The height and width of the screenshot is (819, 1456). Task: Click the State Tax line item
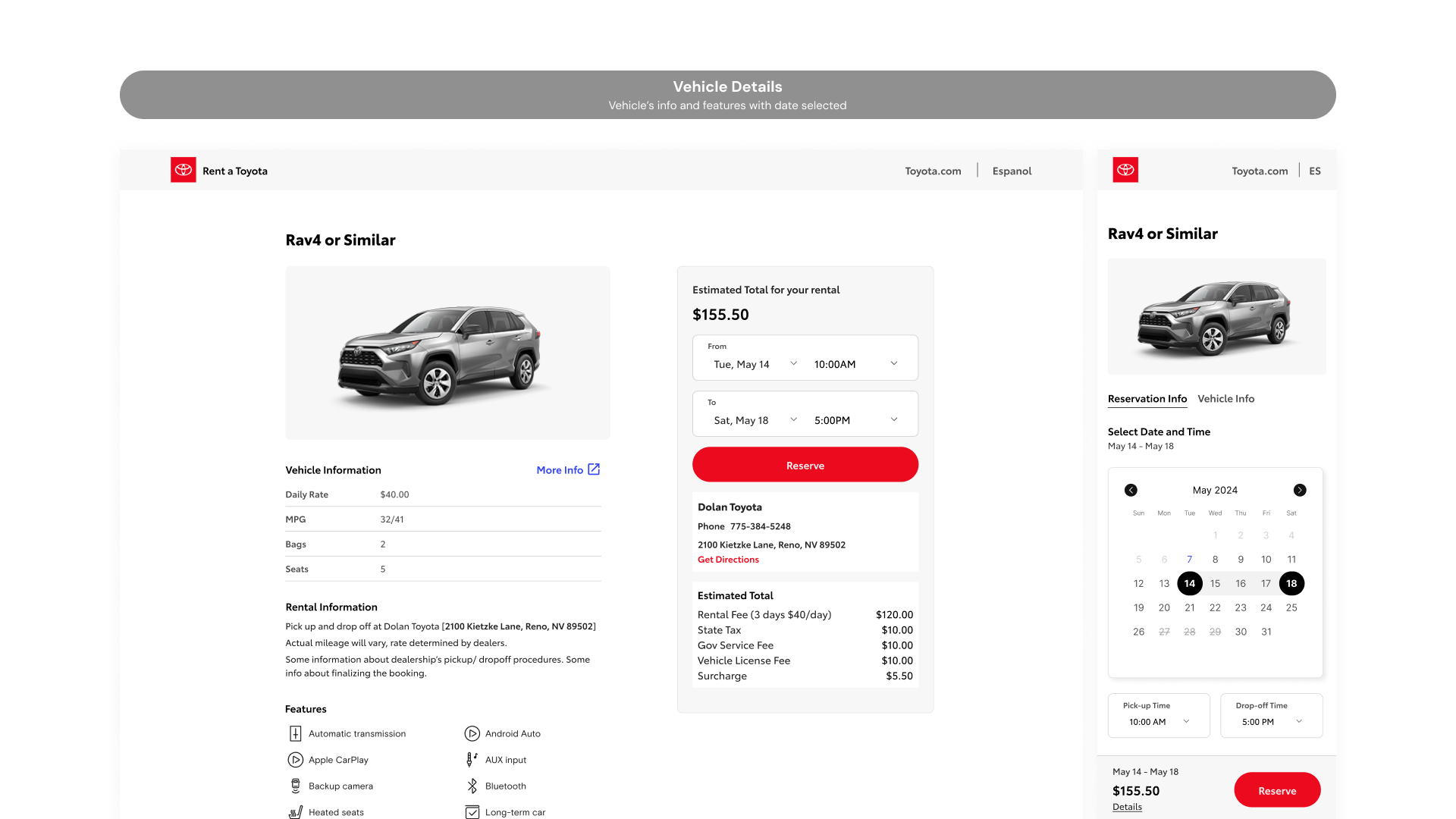pos(805,630)
